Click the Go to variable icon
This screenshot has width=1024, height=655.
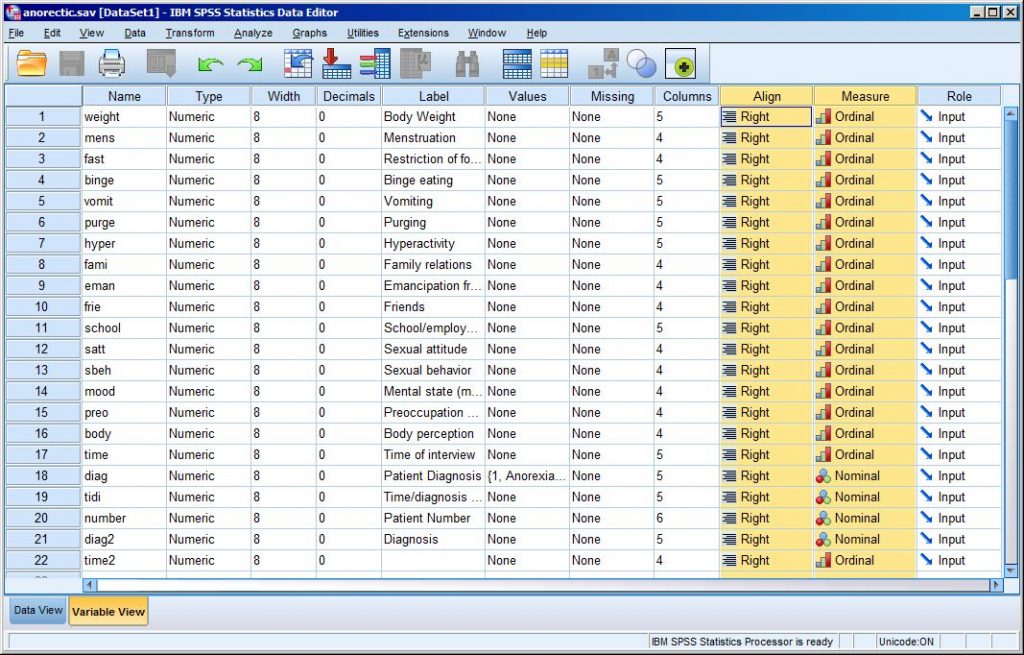pos(337,64)
